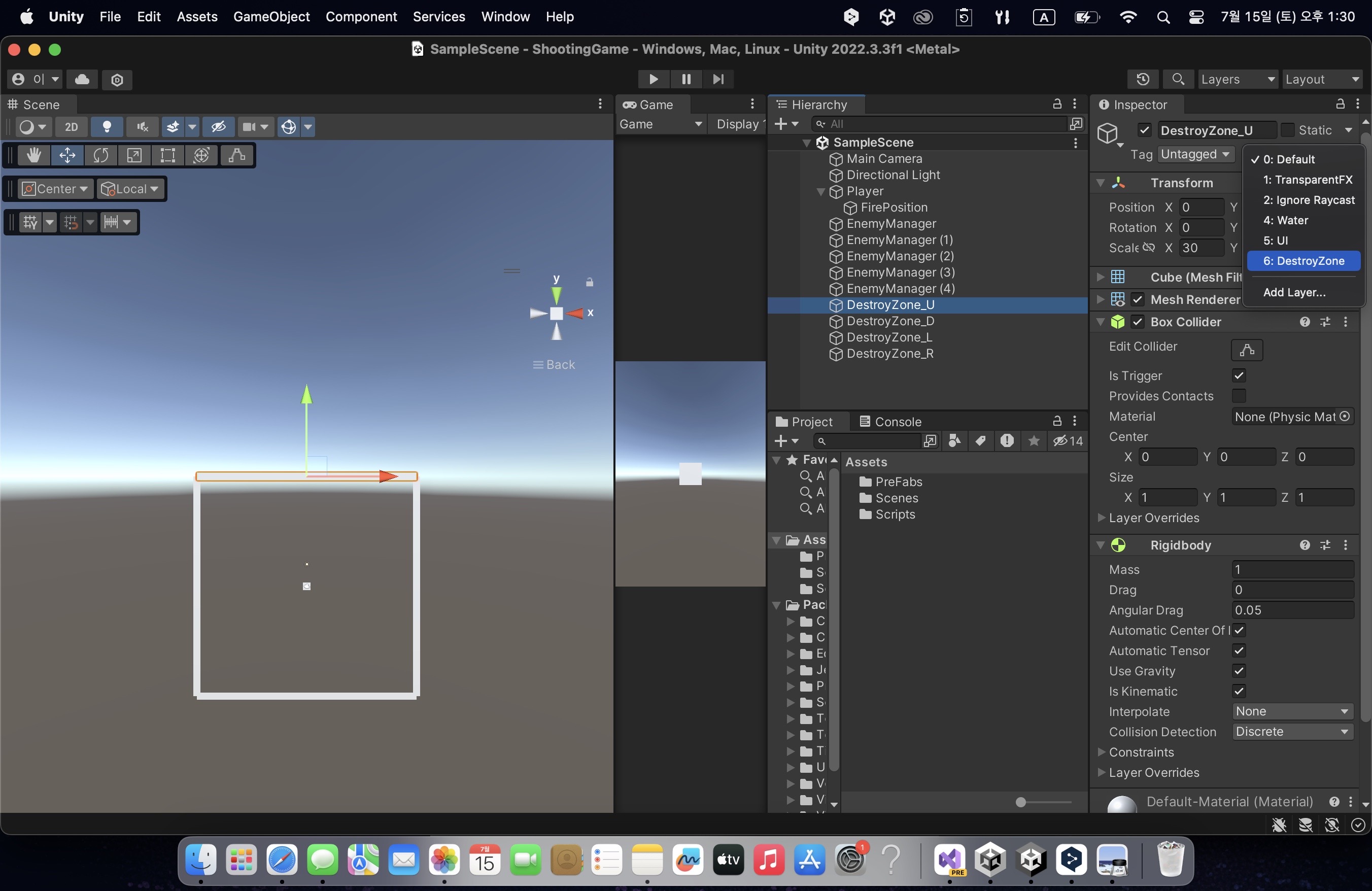
Task: Open Unity cloud services icon
Action: [x=82, y=79]
